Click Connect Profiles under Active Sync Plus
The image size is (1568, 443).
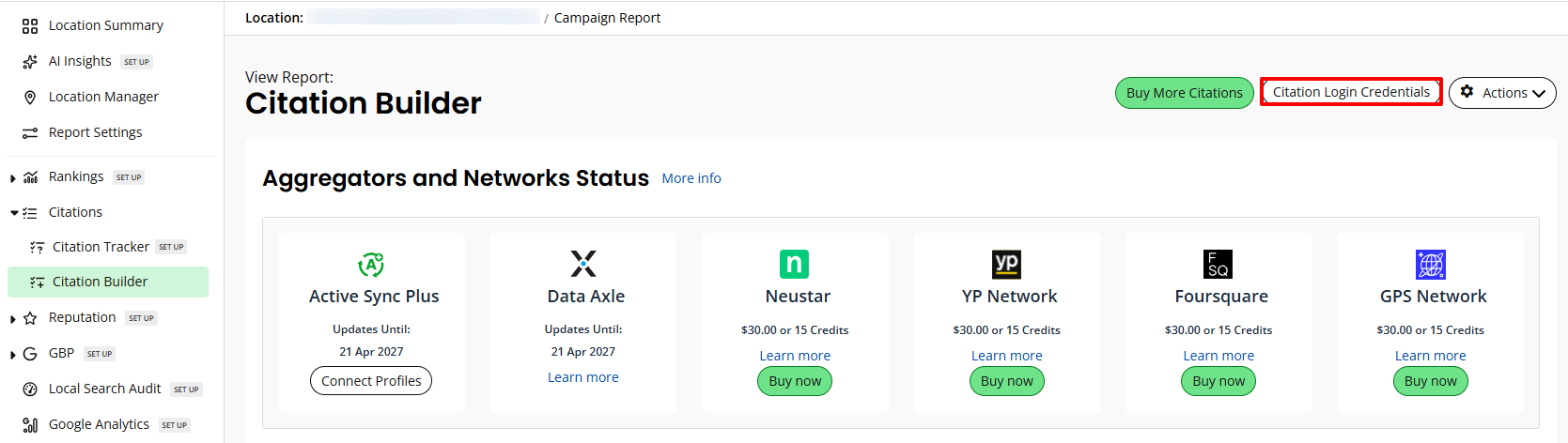tap(371, 381)
